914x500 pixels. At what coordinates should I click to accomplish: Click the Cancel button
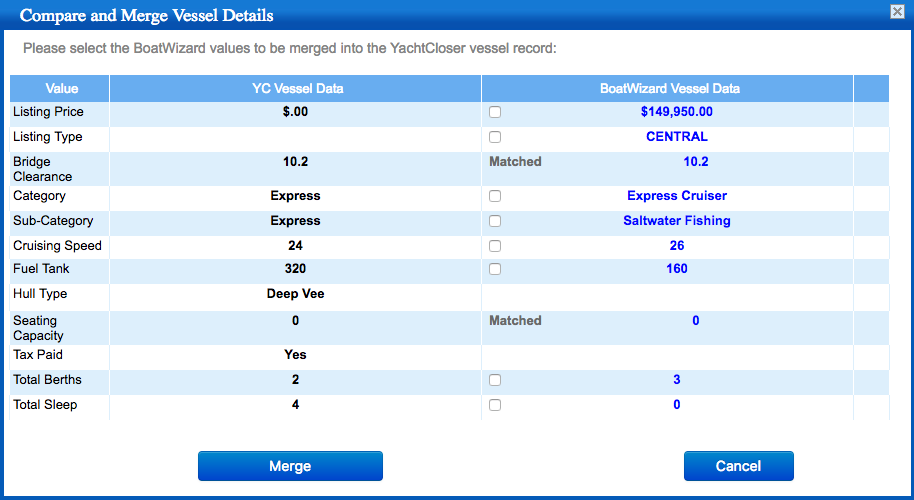point(739,466)
